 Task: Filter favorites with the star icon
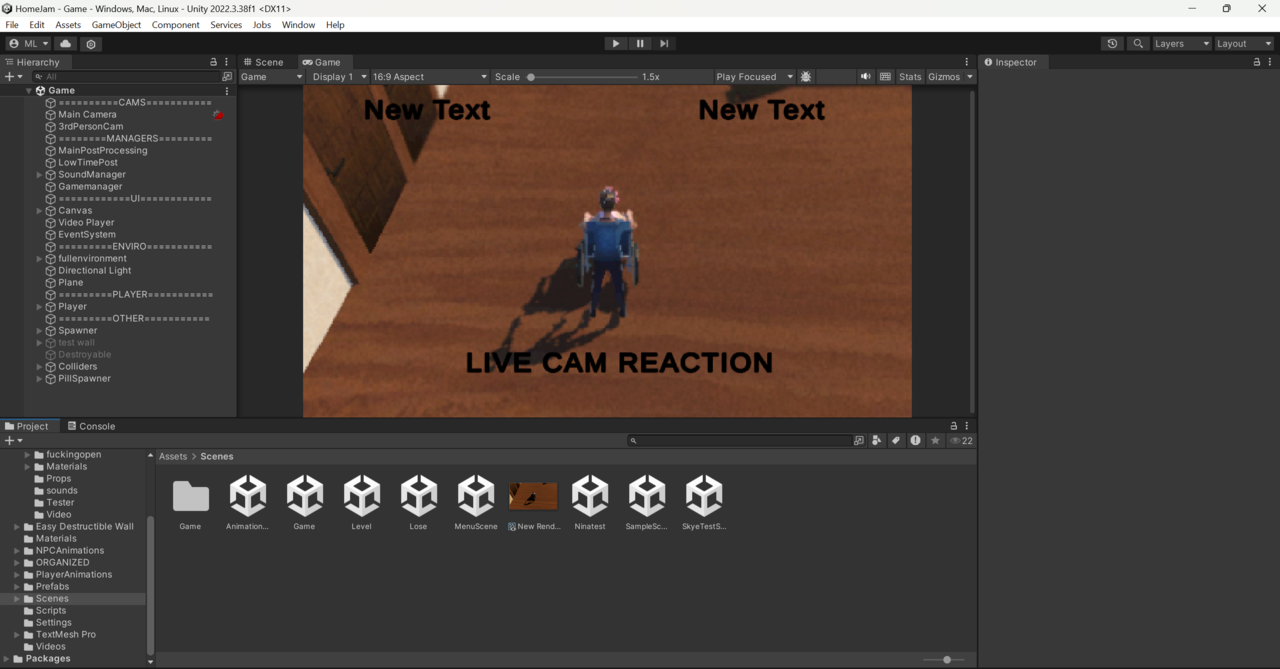(935, 440)
